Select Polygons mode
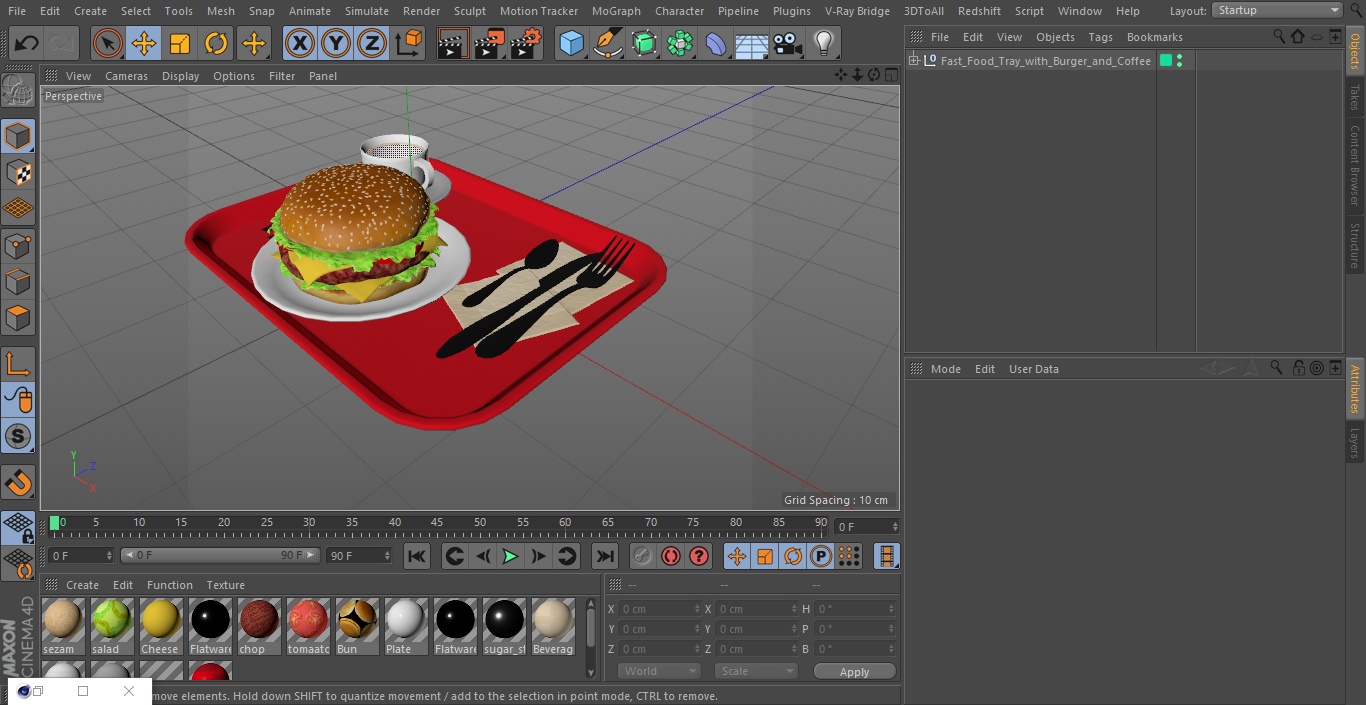Screen dimensions: 1366x705 pos(18,319)
